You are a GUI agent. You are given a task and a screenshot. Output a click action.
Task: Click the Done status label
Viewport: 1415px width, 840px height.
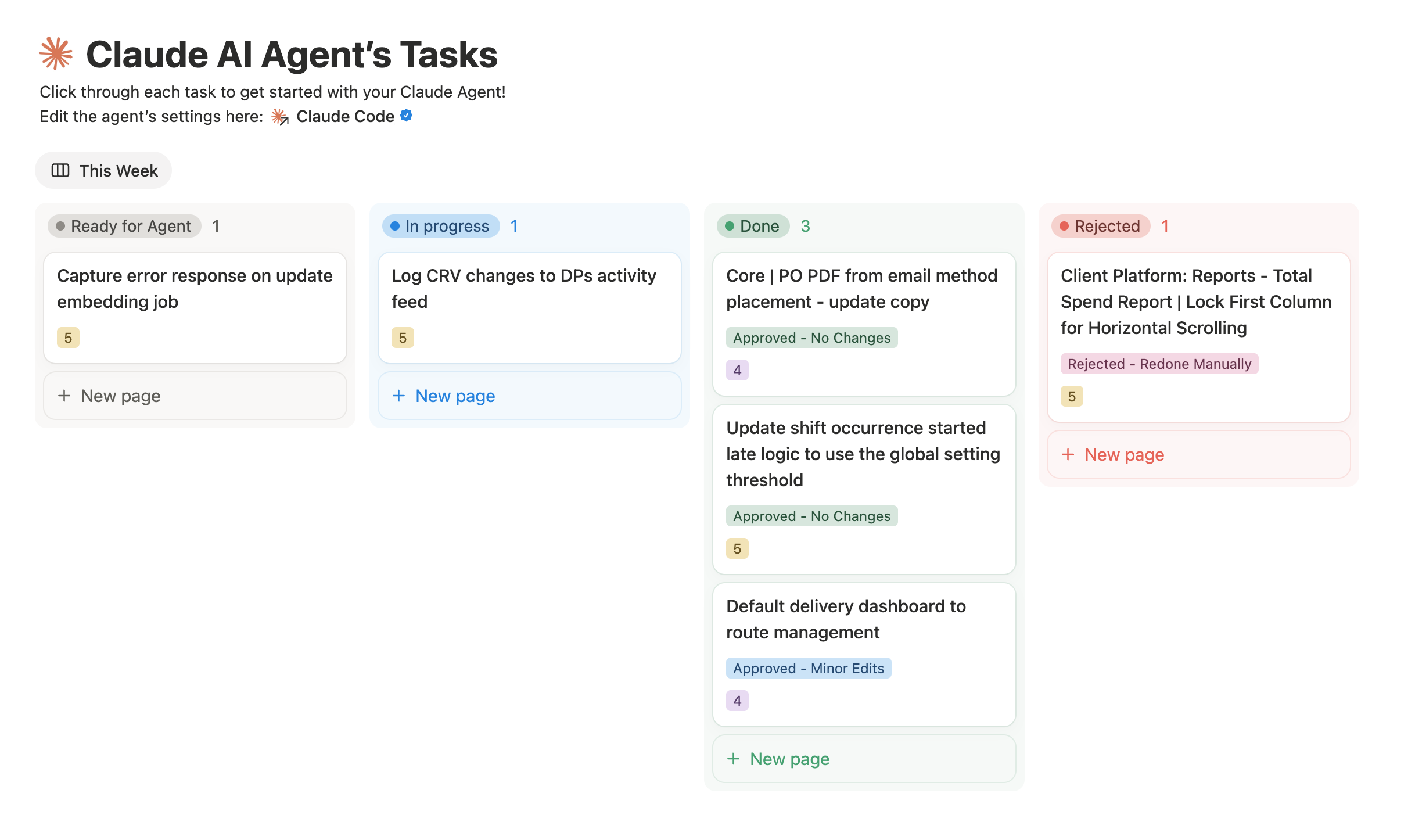tap(753, 226)
